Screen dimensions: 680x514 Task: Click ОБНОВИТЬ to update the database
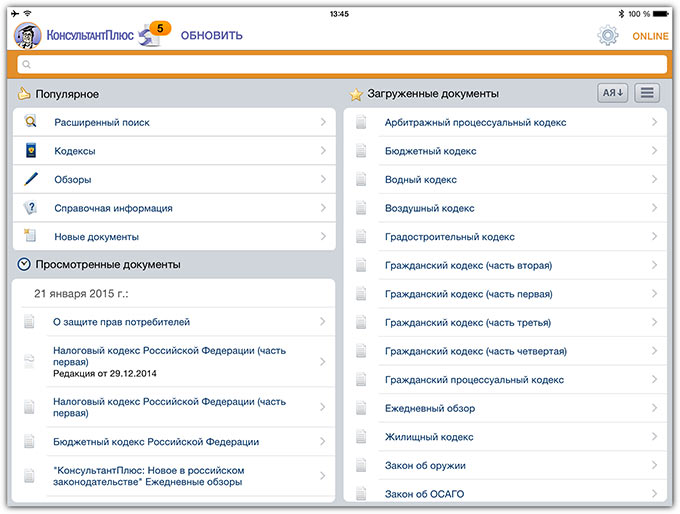[212, 36]
